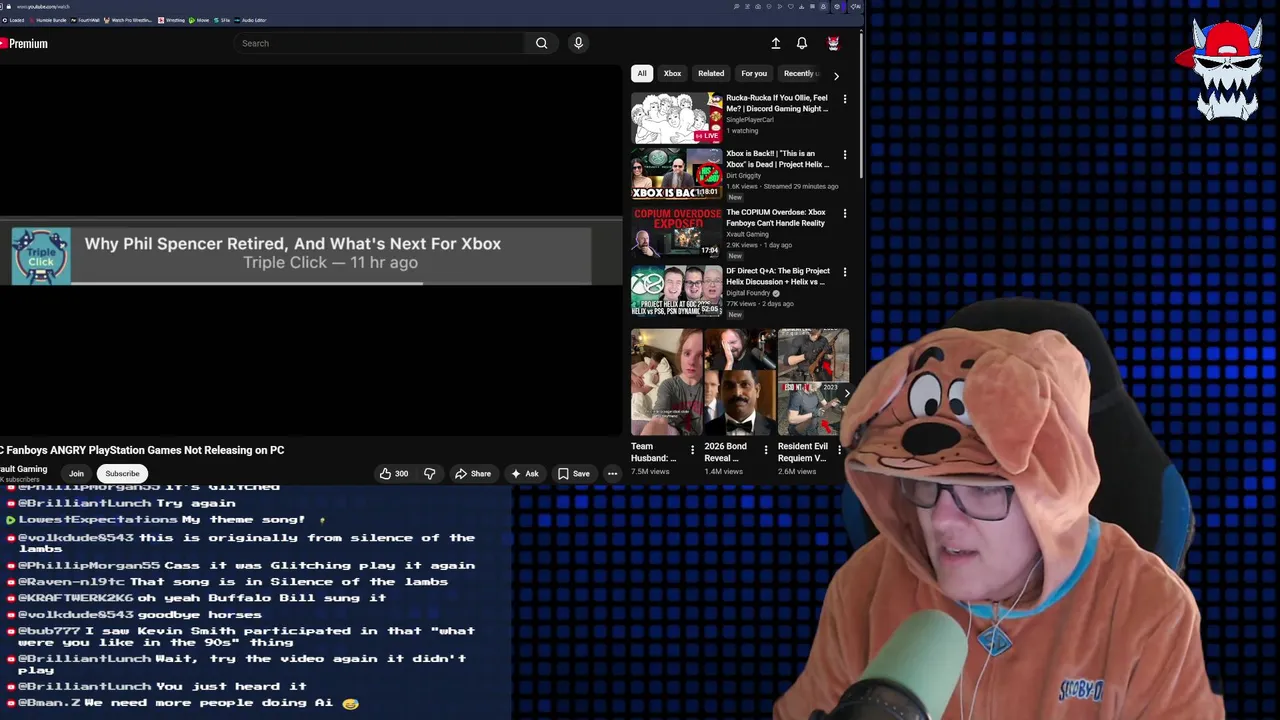Click the Join membership button
Screen dimensions: 1280x720
(76, 473)
